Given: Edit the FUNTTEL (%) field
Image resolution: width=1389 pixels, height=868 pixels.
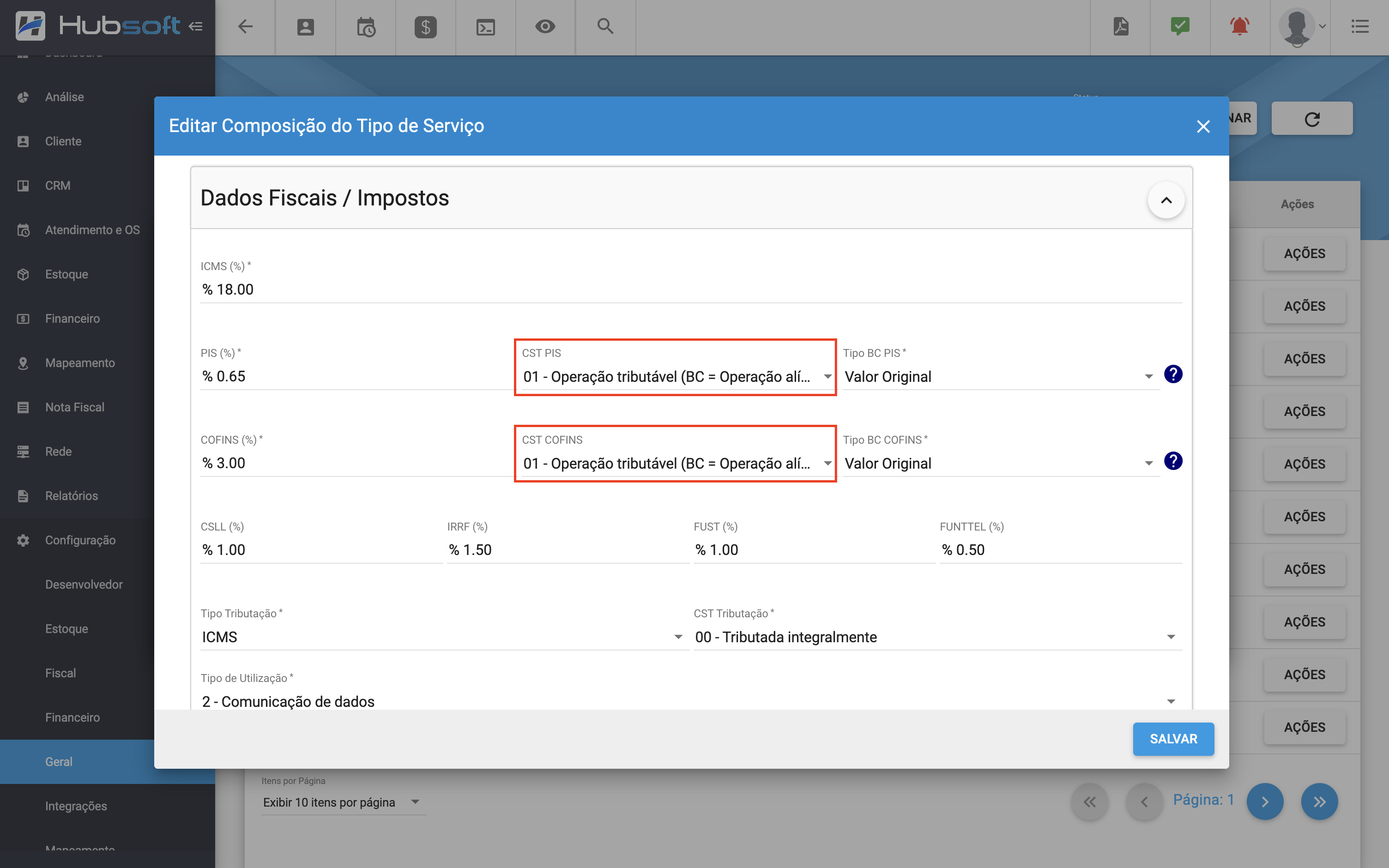Looking at the screenshot, I should [x=1061, y=550].
